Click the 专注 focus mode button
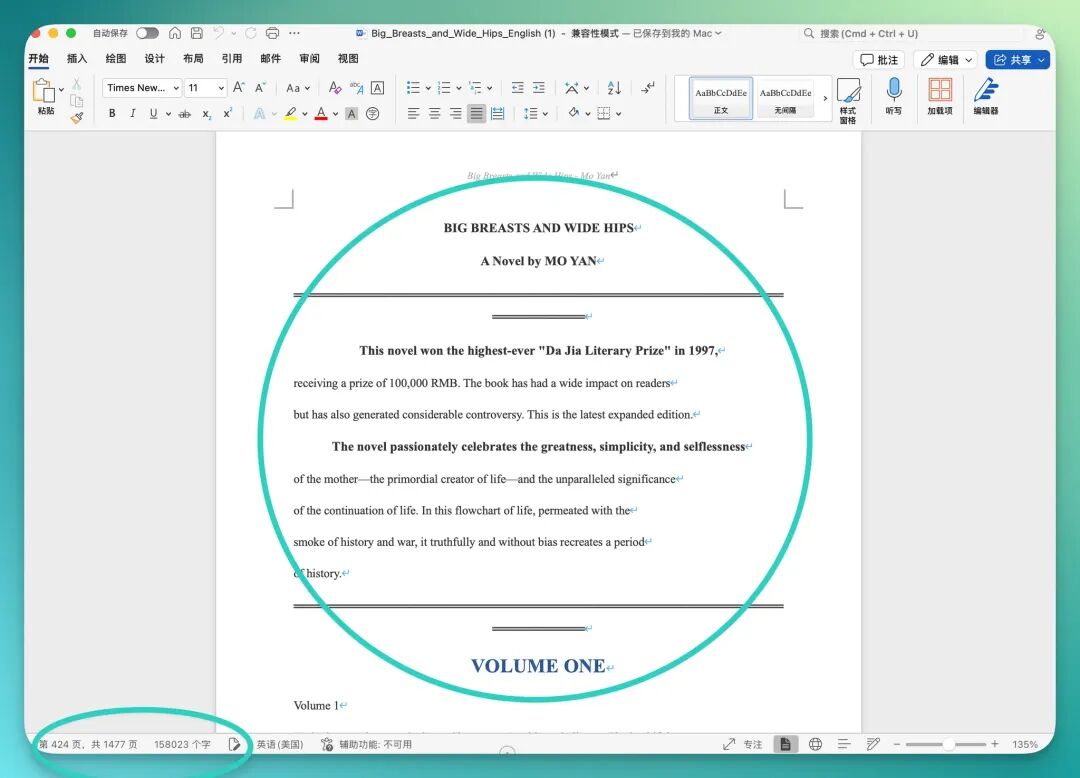Viewport: 1080px width, 778px height. 742,744
